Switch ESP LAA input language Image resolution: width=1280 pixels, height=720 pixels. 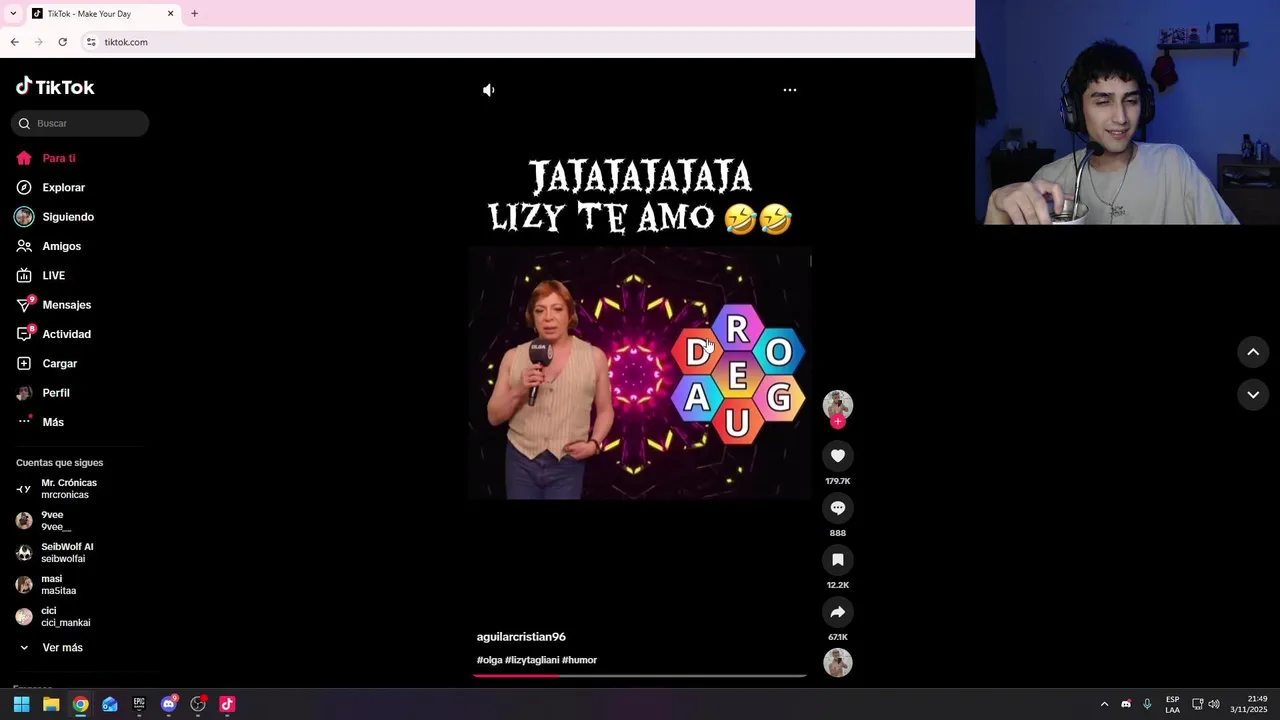[1172, 704]
